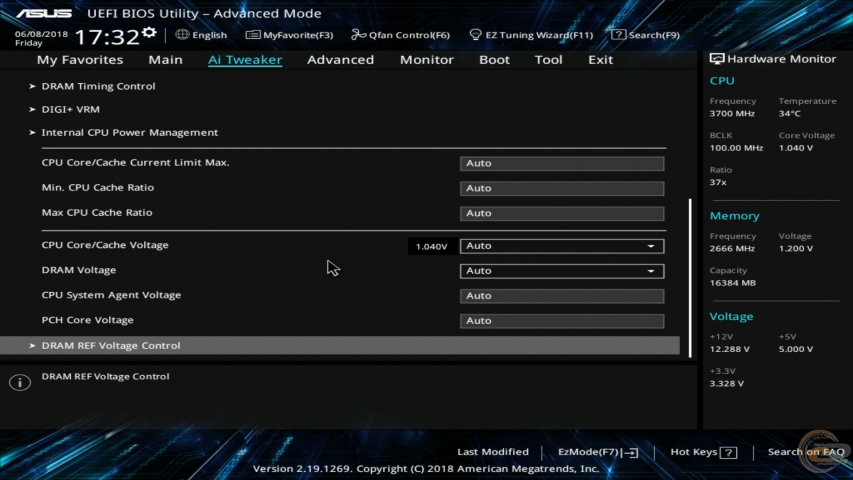Screen dimensions: 853x480
Task: Open Qfan Control(F6) fan icon
Action: [358, 35]
